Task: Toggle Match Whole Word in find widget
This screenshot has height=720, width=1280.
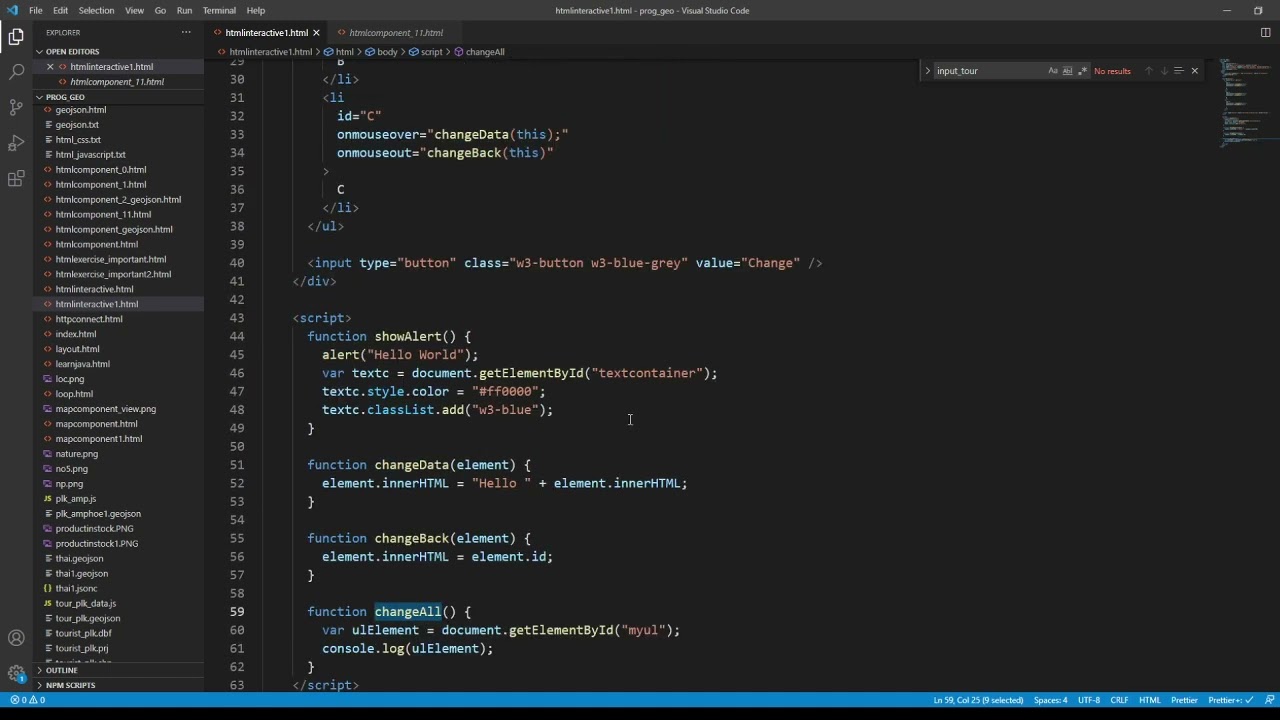Action: coord(1067,71)
